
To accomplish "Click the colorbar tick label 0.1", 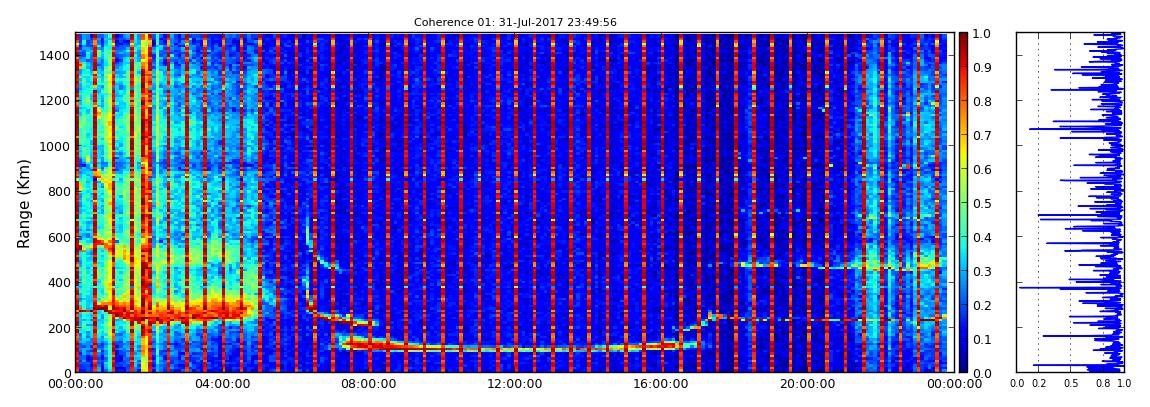I will (x=983, y=340).
